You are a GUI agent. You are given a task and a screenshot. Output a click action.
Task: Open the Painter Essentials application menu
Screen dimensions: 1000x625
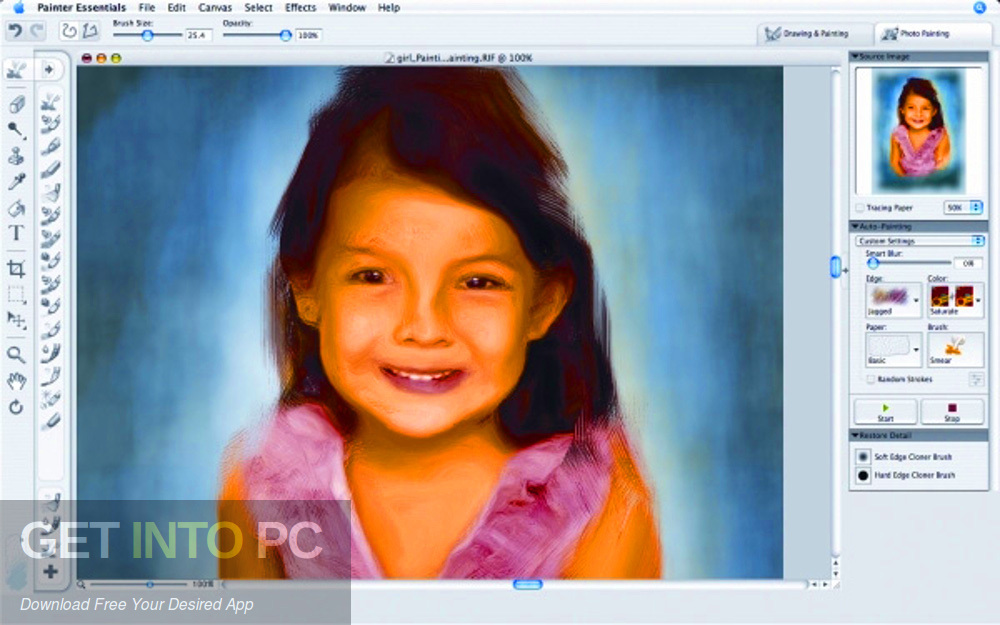(82, 8)
